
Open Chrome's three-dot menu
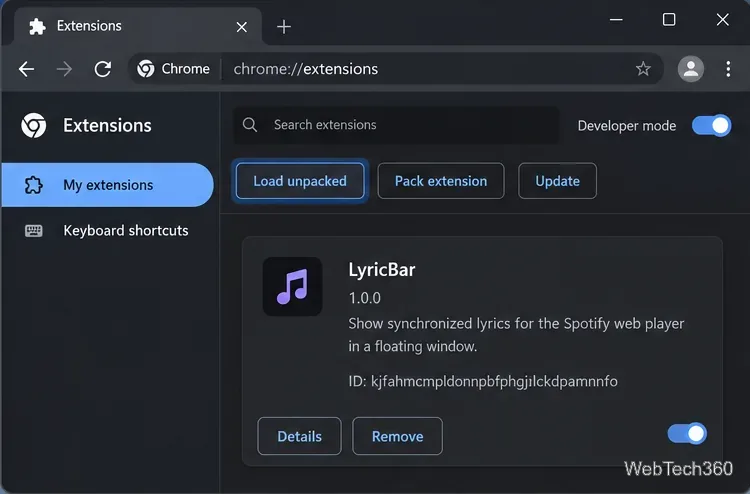728,69
